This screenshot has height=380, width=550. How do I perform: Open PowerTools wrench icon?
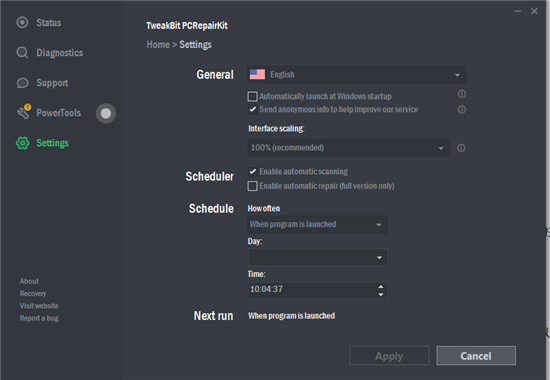(x=24, y=112)
